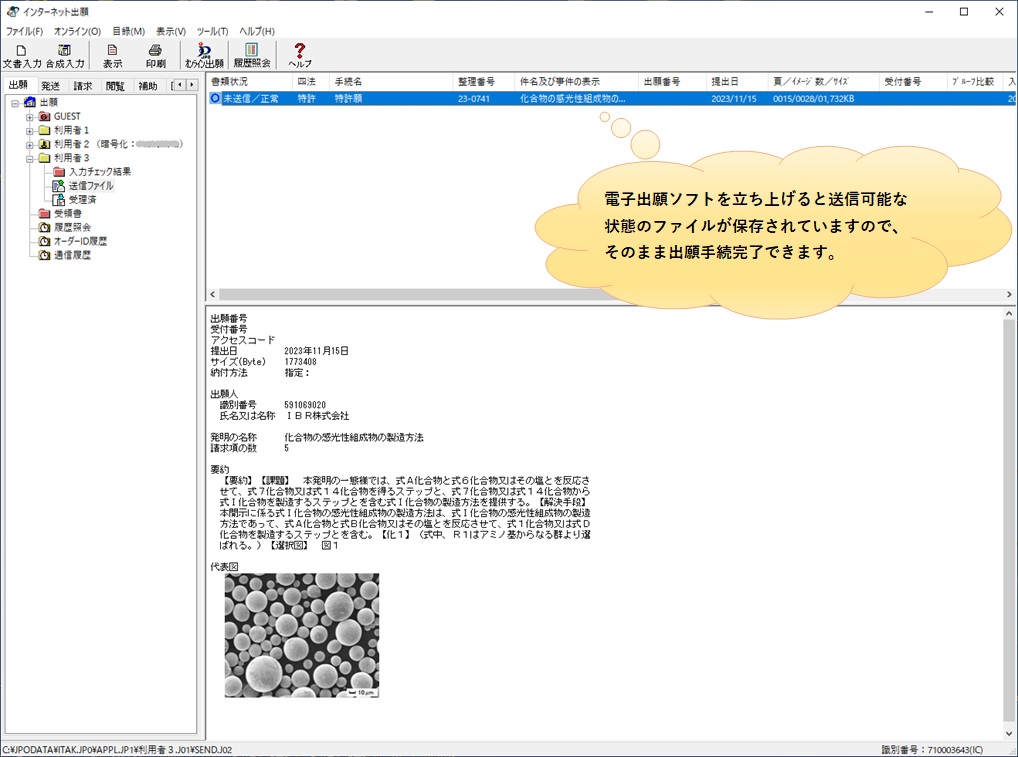Screen dimensions: 1018x757
Task: Click the 文書入力 toolbar icon
Action: [22, 55]
